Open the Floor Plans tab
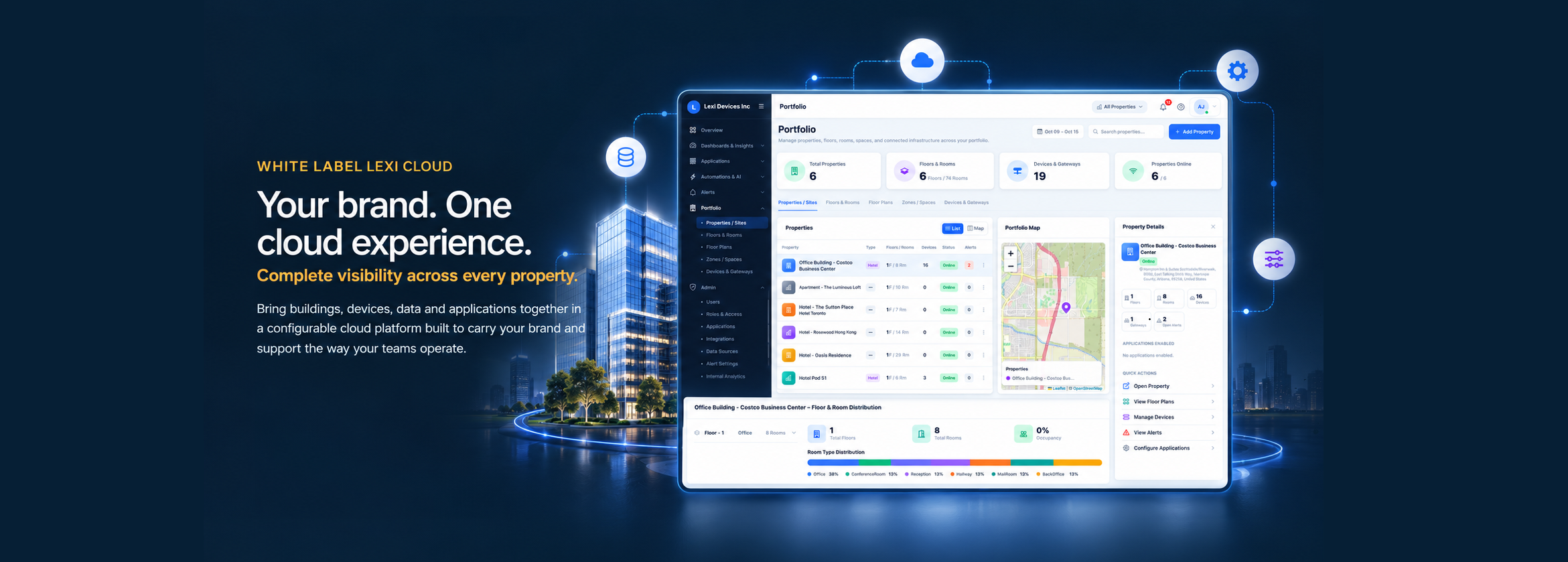This screenshot has width=1568, height=562. pyautogui.click(x=881, y=202)
